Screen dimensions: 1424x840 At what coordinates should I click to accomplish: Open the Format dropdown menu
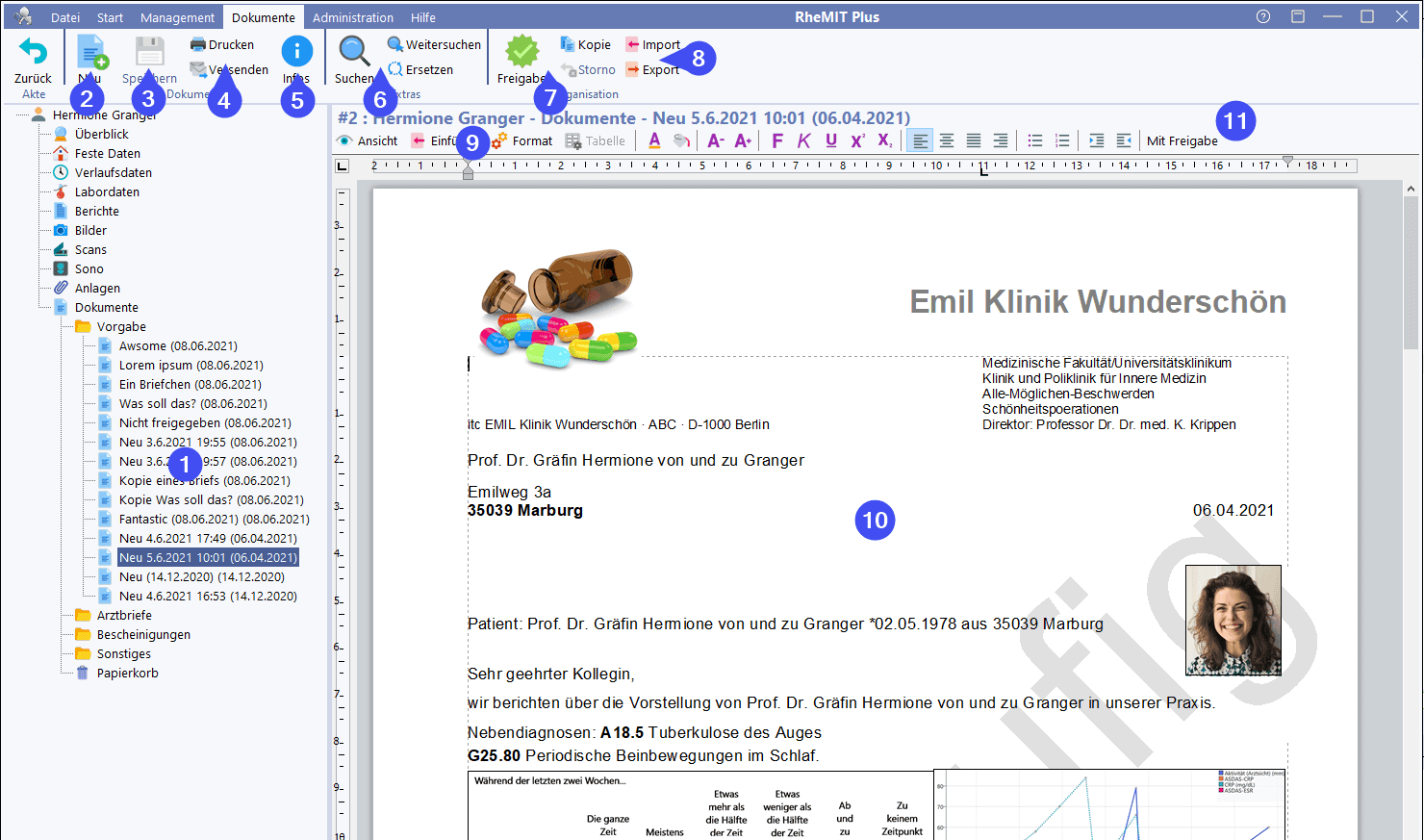[522, 141]
